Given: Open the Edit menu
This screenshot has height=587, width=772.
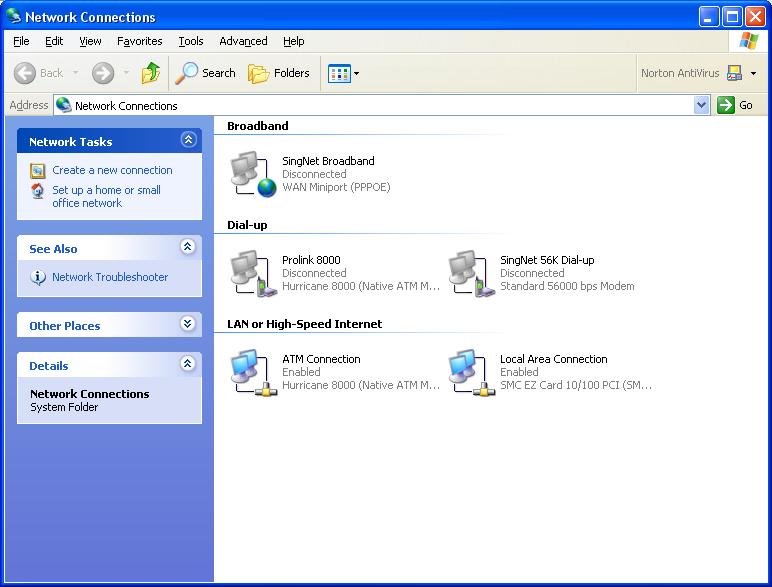Looking at the screenshot, I should (x=54, y=41).
